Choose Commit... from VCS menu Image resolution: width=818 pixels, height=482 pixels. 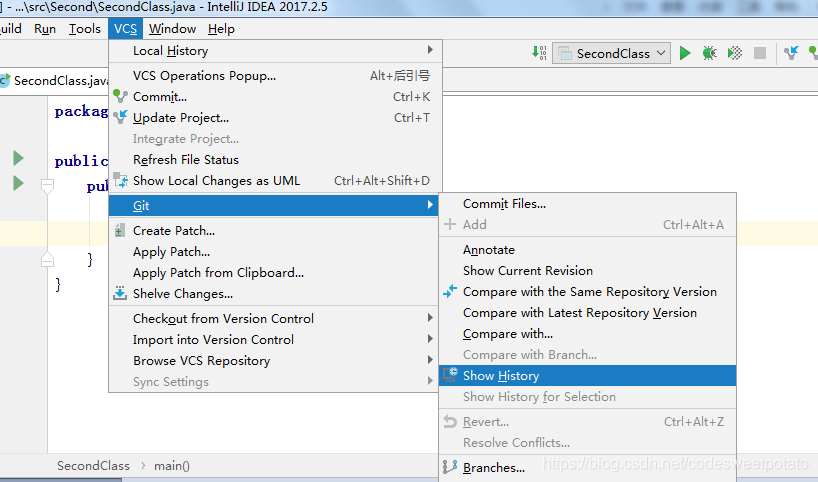(275, 97)
